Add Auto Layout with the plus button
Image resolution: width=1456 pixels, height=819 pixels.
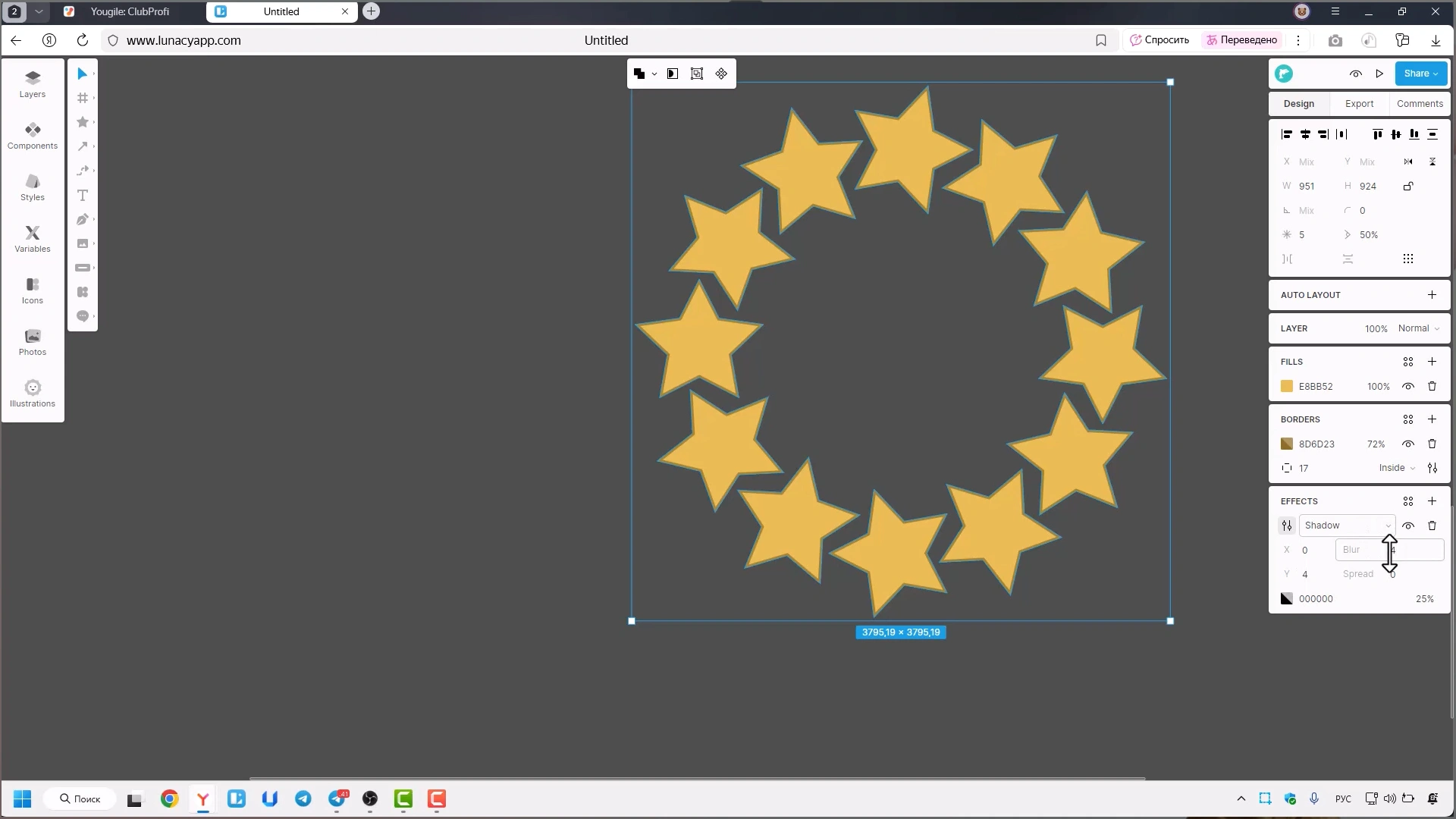(1432, 294)
